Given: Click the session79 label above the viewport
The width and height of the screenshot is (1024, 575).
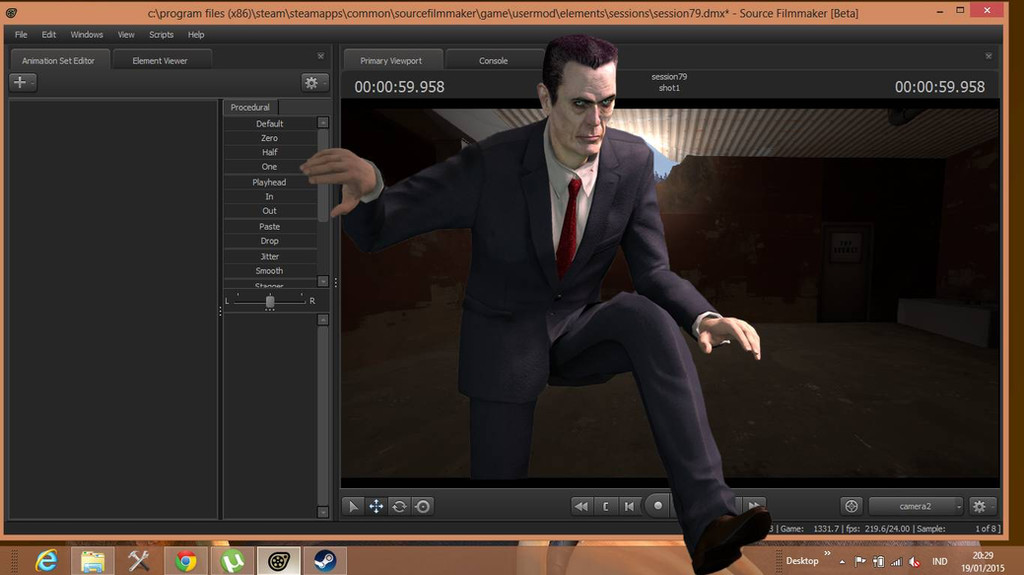Looking at the screenshot, I should pos(669,76).
